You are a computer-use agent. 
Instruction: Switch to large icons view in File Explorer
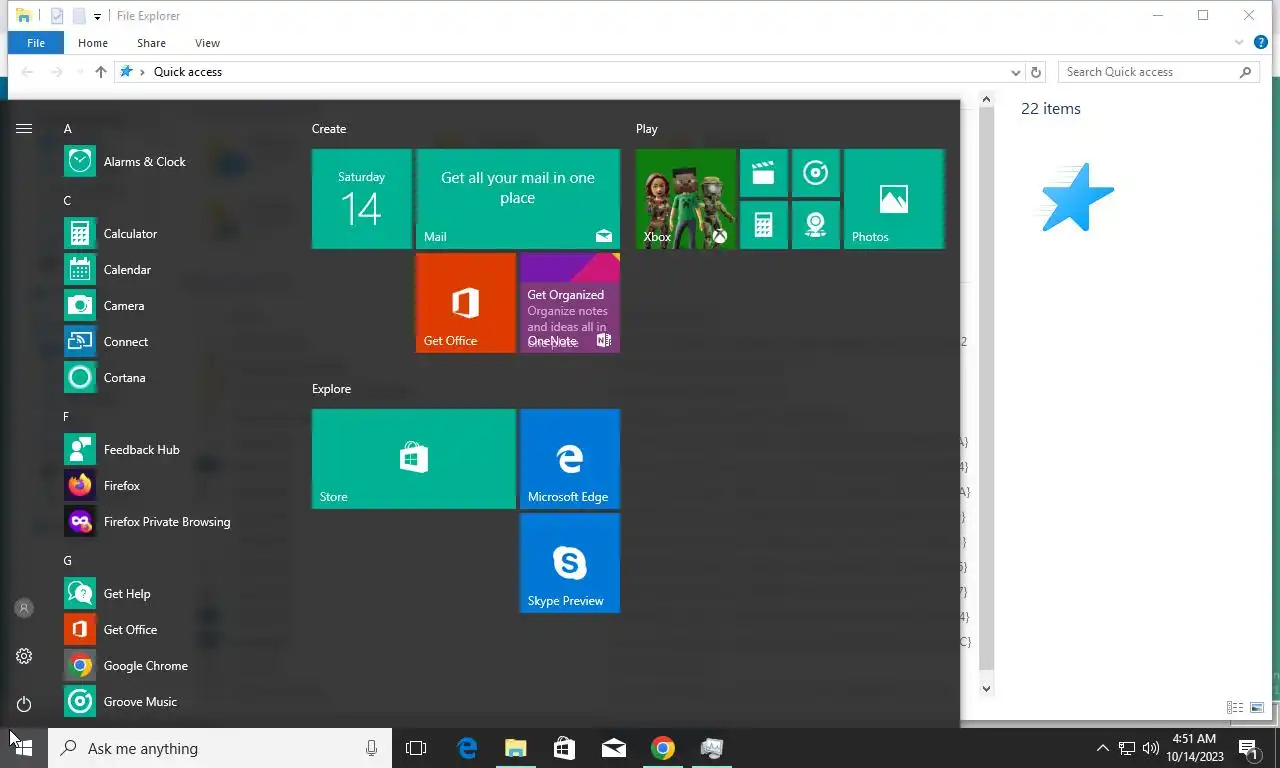click(1257, 707)
